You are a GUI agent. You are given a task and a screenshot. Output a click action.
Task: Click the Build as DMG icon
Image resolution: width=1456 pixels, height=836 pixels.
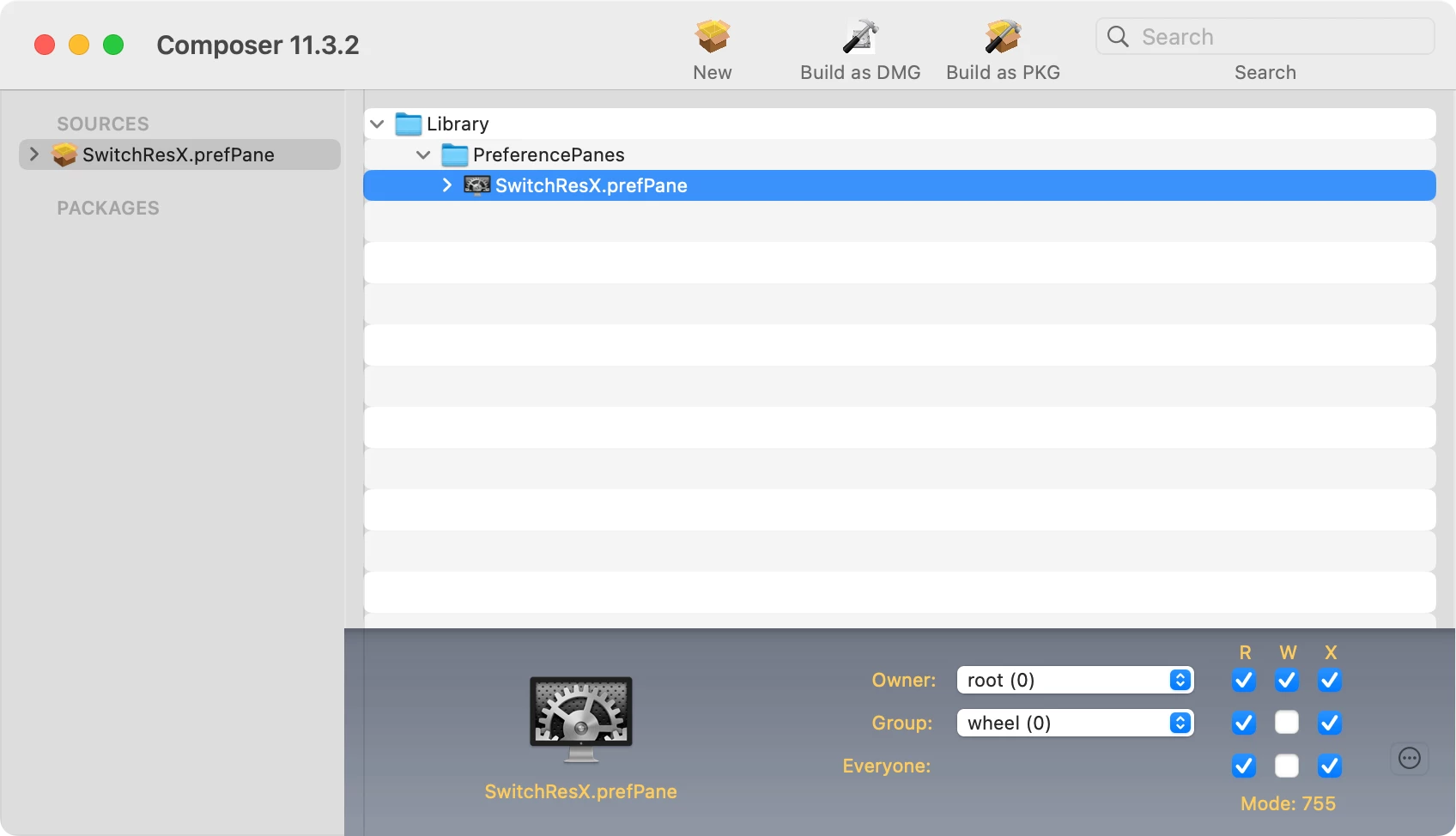click(860, 36)
